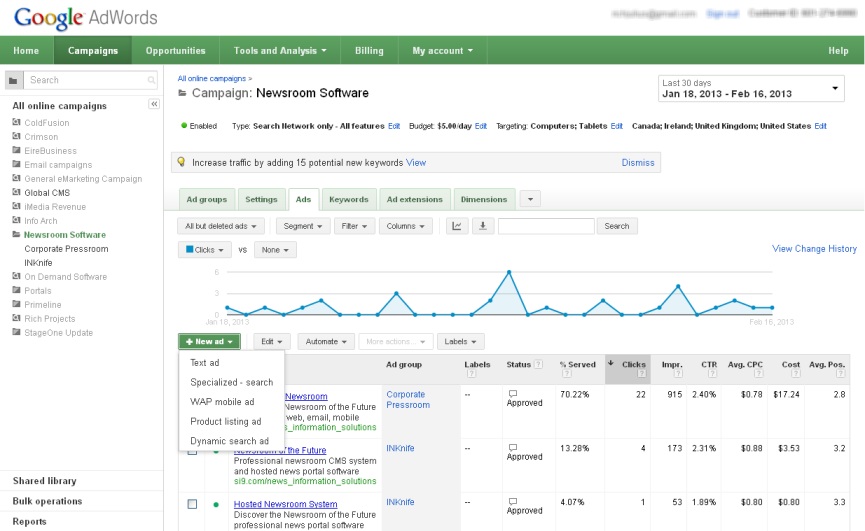Click the campaign folder icon beside Campaign title
The height and width of the screenshot is (531, 865).
click(182, 93)
